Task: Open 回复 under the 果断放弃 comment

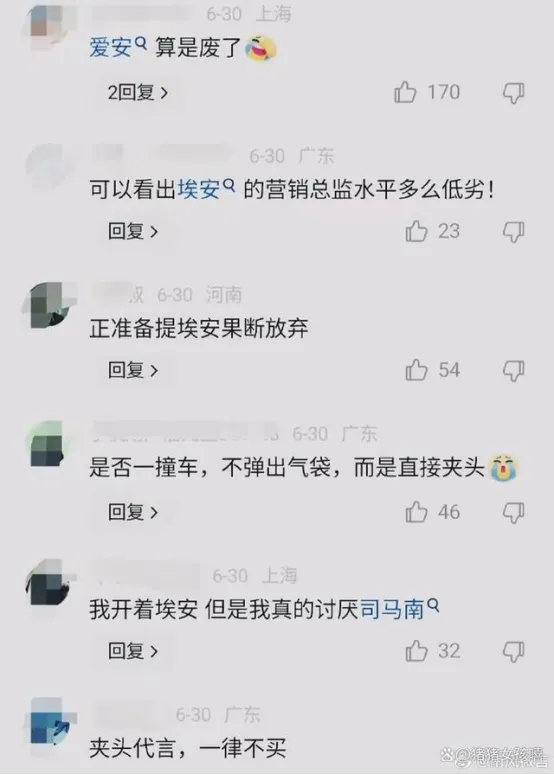Action: click(133, 370)
